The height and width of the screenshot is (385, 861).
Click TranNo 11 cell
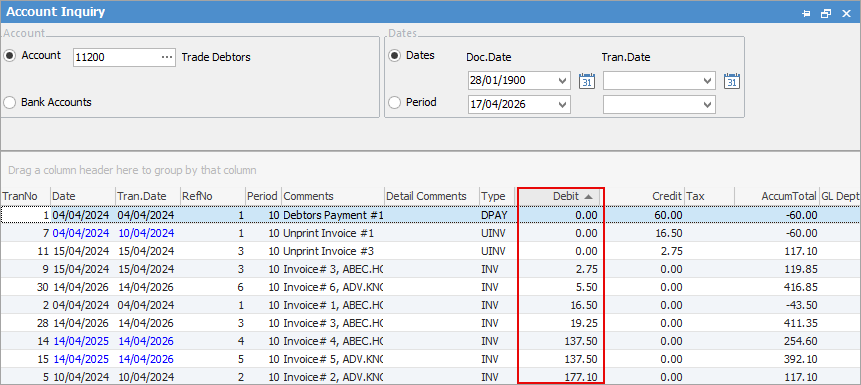[x=25, y=251]
